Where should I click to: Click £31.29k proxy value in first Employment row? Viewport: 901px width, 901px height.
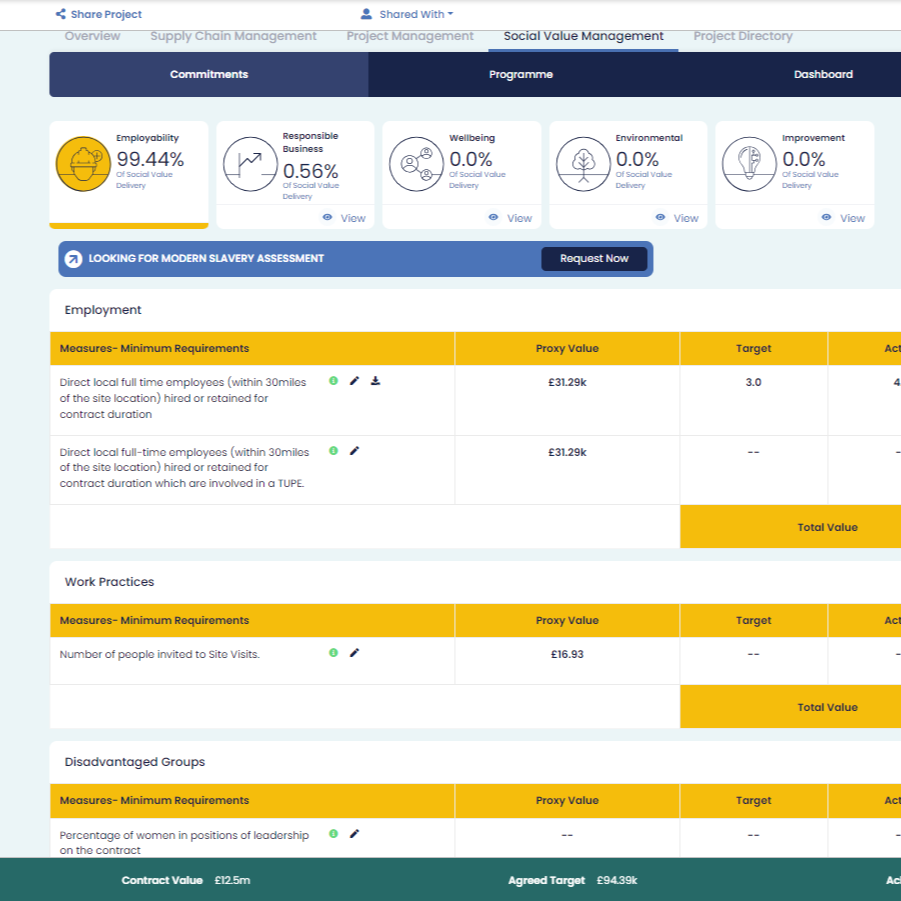567,382
